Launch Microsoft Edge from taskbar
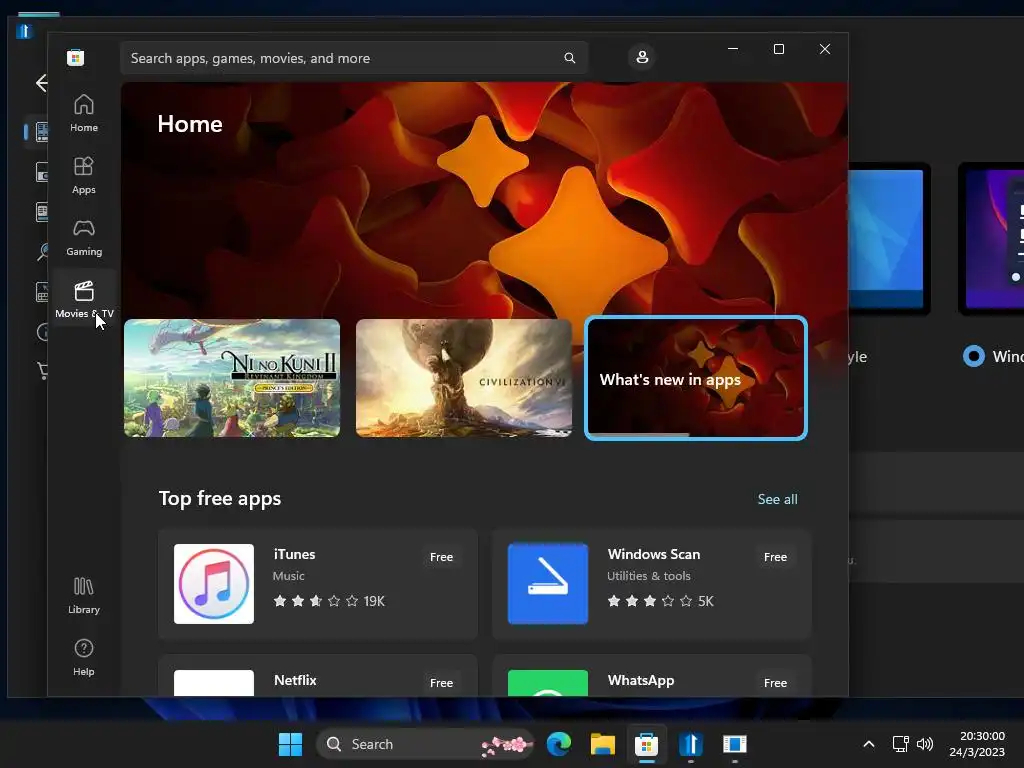 558,744
